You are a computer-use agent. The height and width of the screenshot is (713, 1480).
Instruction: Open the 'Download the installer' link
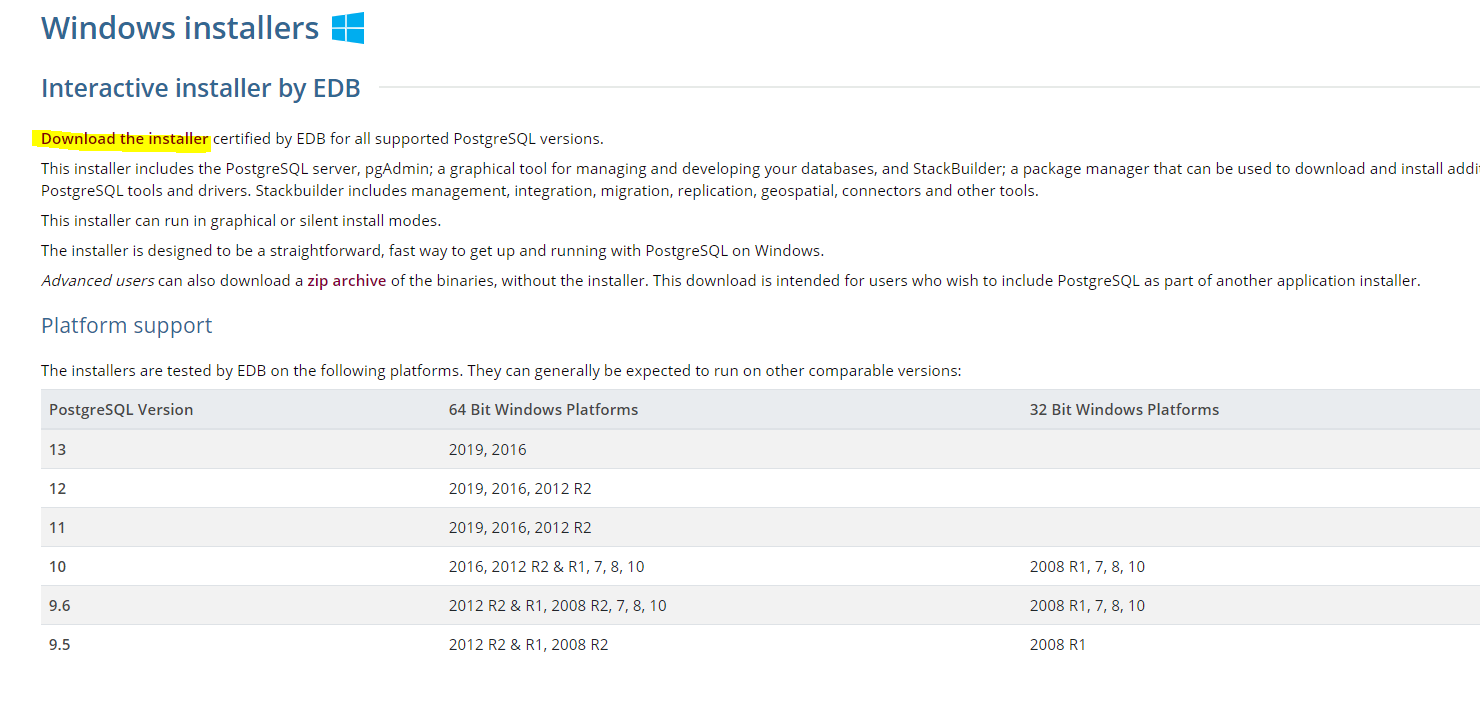pos(125,138)
